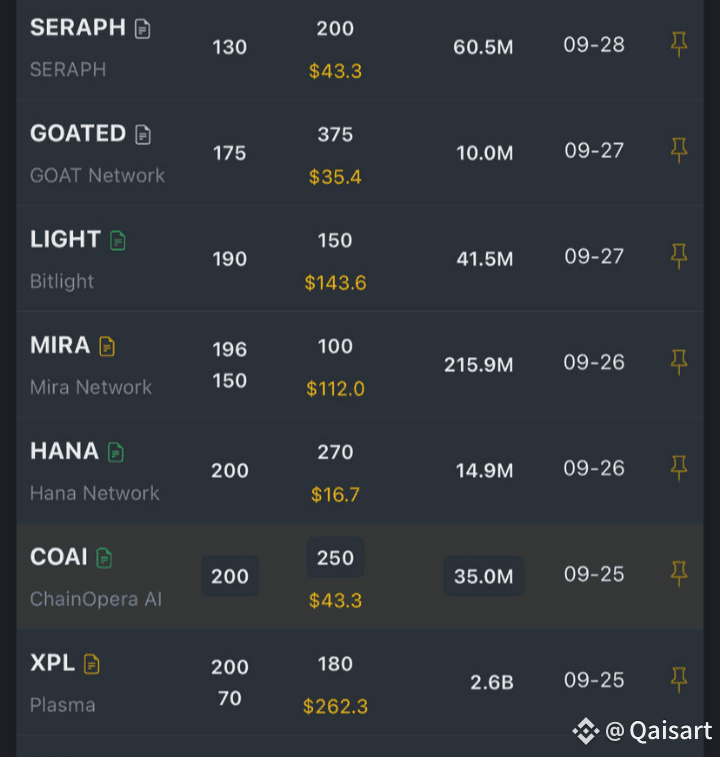720x757 pixels.
Task: Open the Binance Qaisart watermark logo
Action: (x=585, y=731)
